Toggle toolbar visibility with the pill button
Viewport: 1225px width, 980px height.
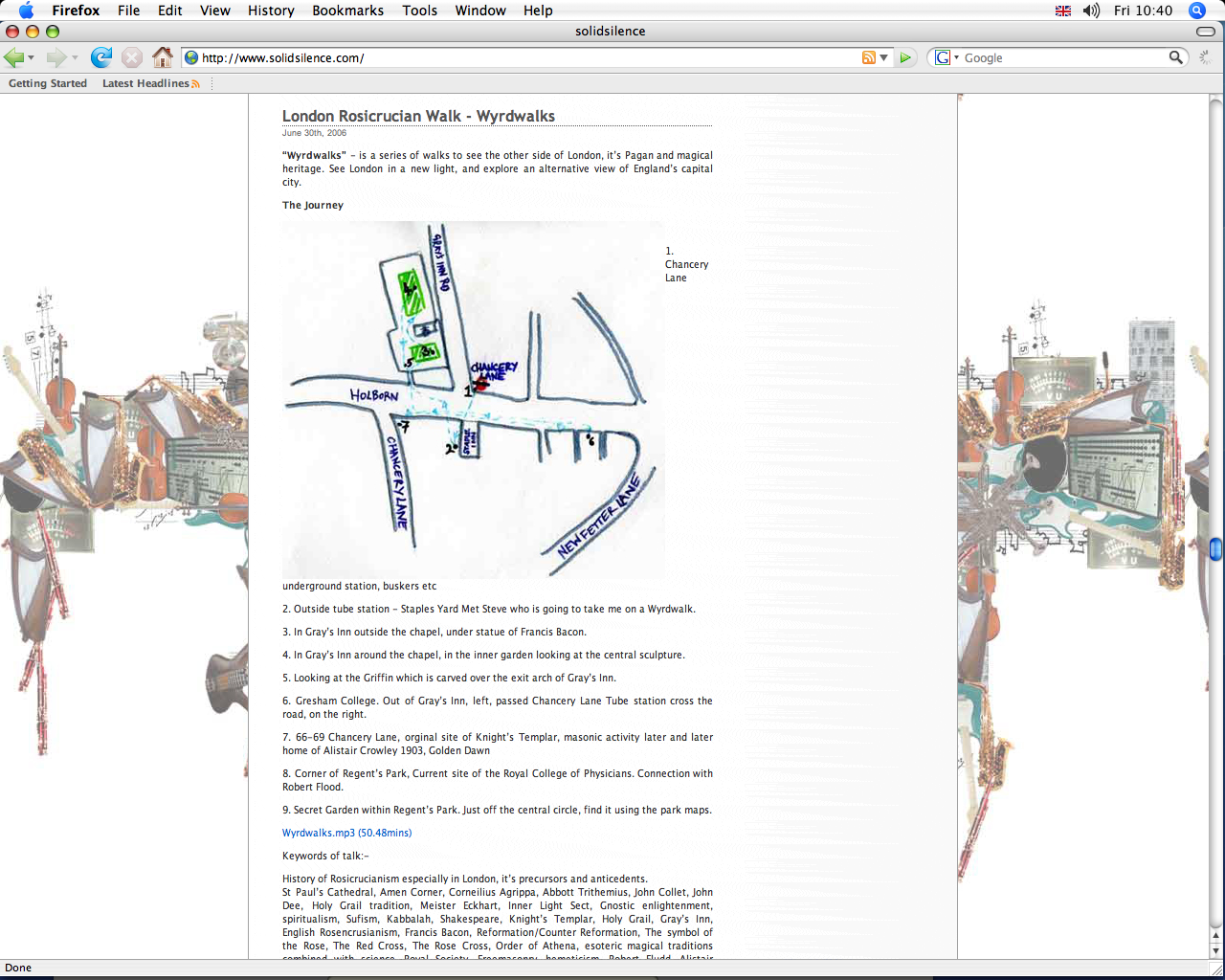point(1206,32)
